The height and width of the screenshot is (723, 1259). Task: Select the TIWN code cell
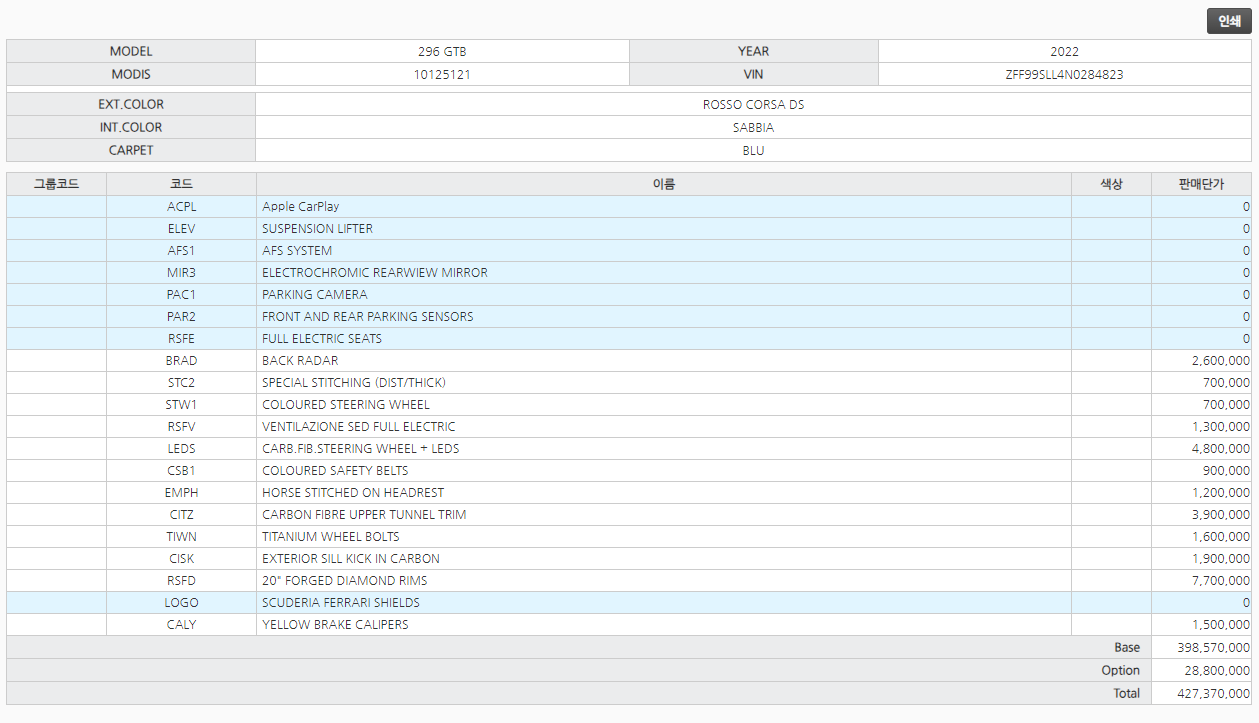point(181,536)
